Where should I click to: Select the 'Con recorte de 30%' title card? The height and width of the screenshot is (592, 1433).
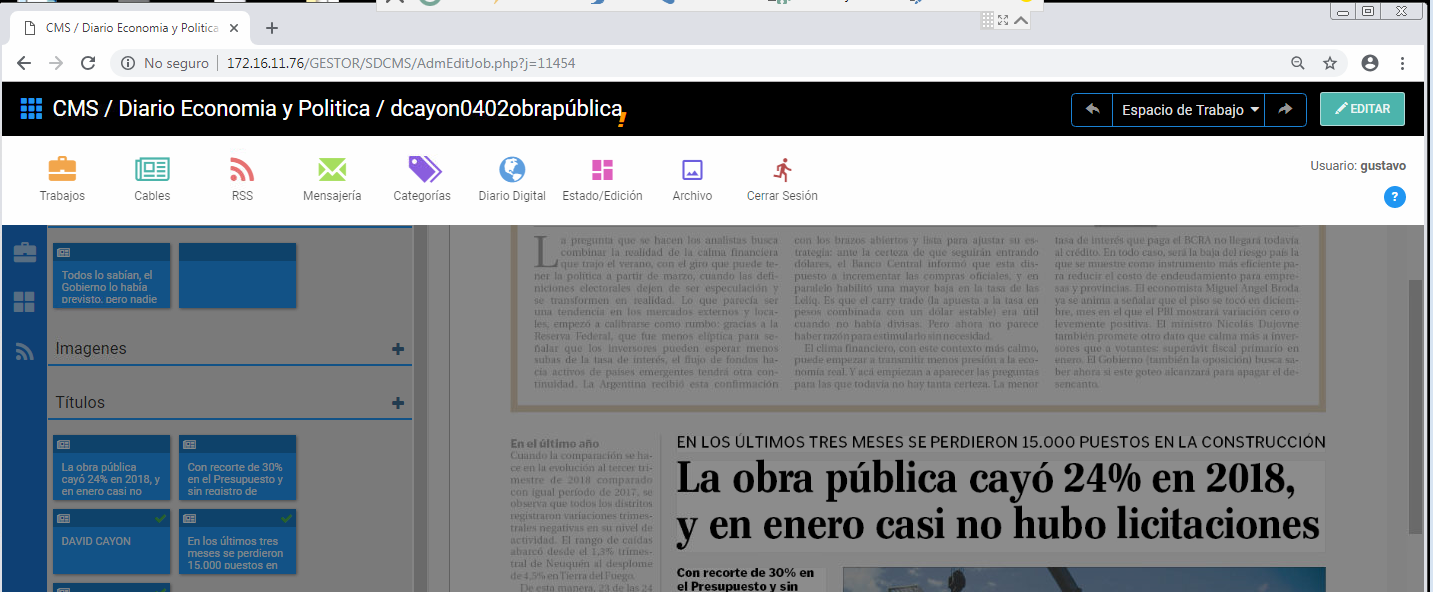(238, 467)
